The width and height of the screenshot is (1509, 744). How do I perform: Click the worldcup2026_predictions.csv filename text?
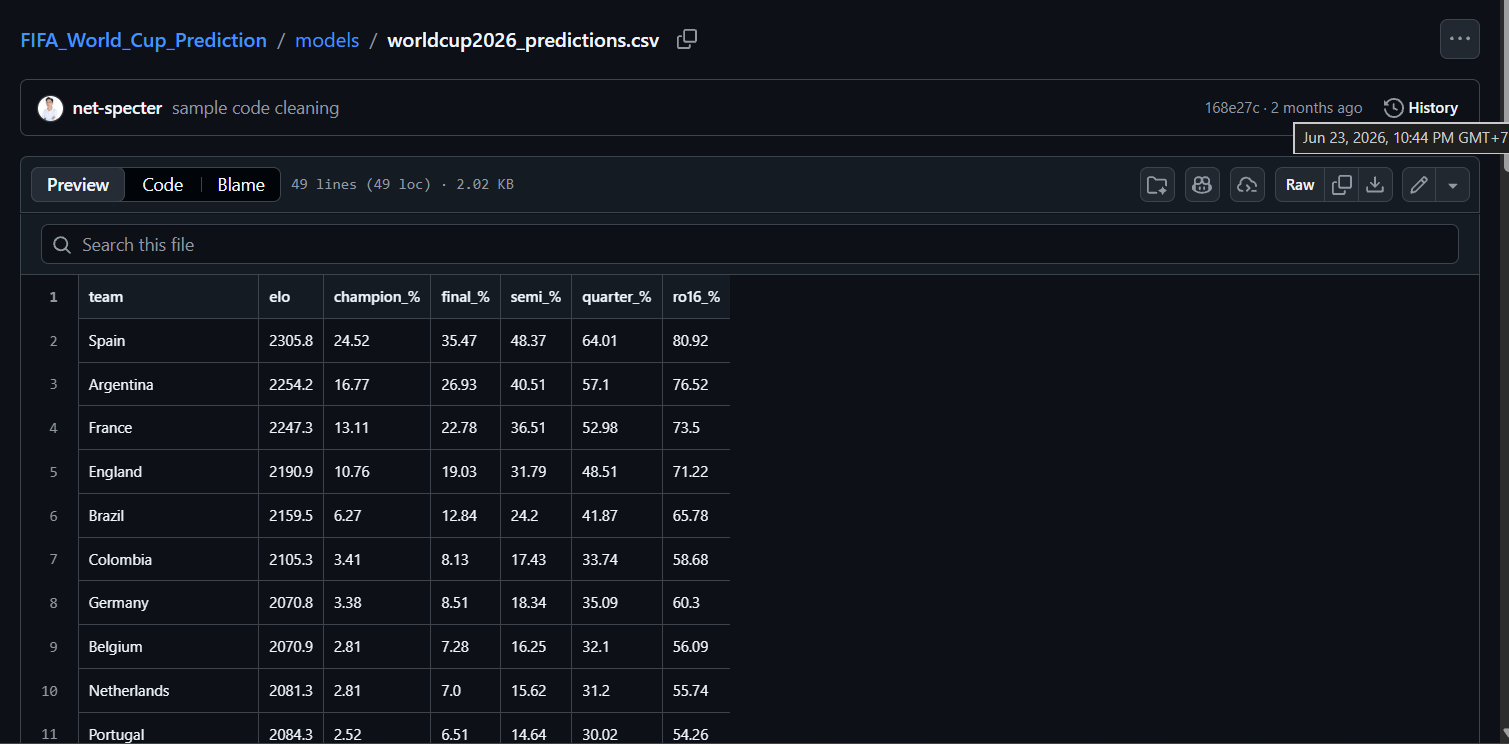tap(523, 40)
